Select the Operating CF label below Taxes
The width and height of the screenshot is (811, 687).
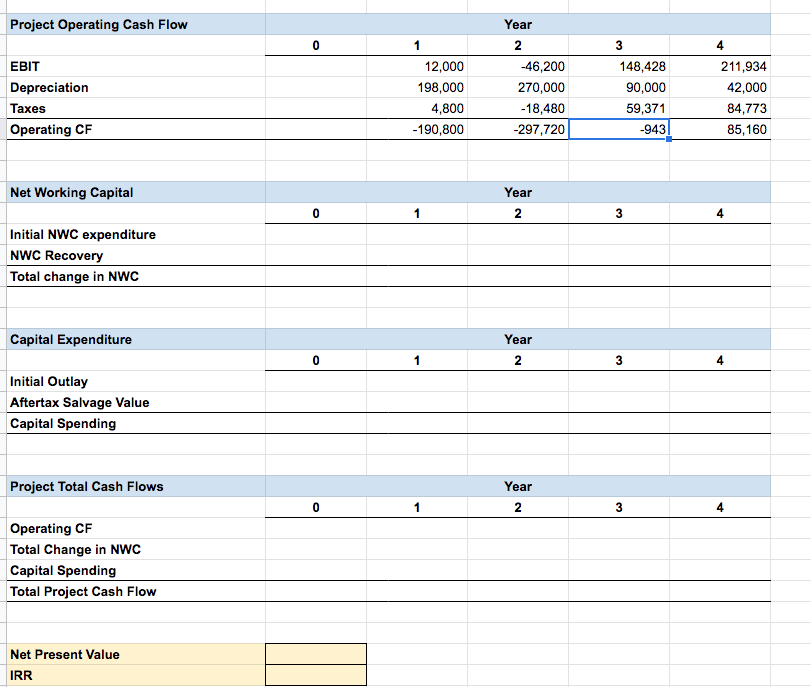click(51, 129)
